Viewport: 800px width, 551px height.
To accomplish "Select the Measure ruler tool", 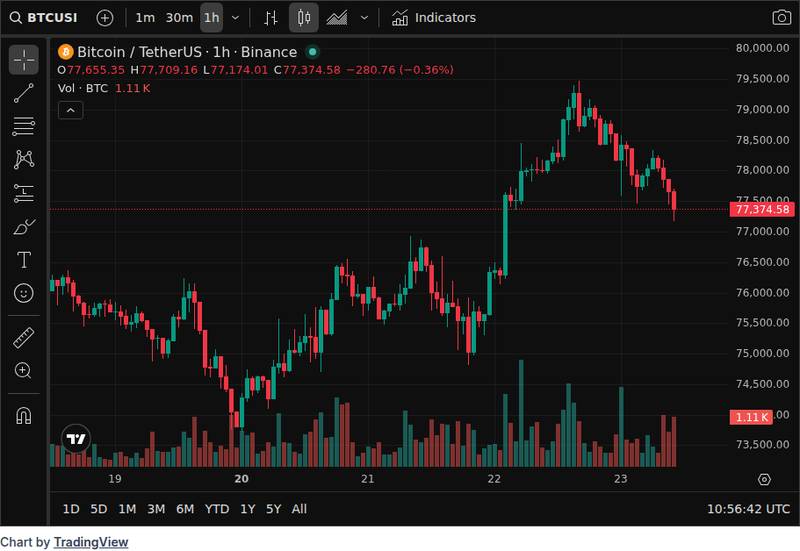I will [x=23, y=337].
